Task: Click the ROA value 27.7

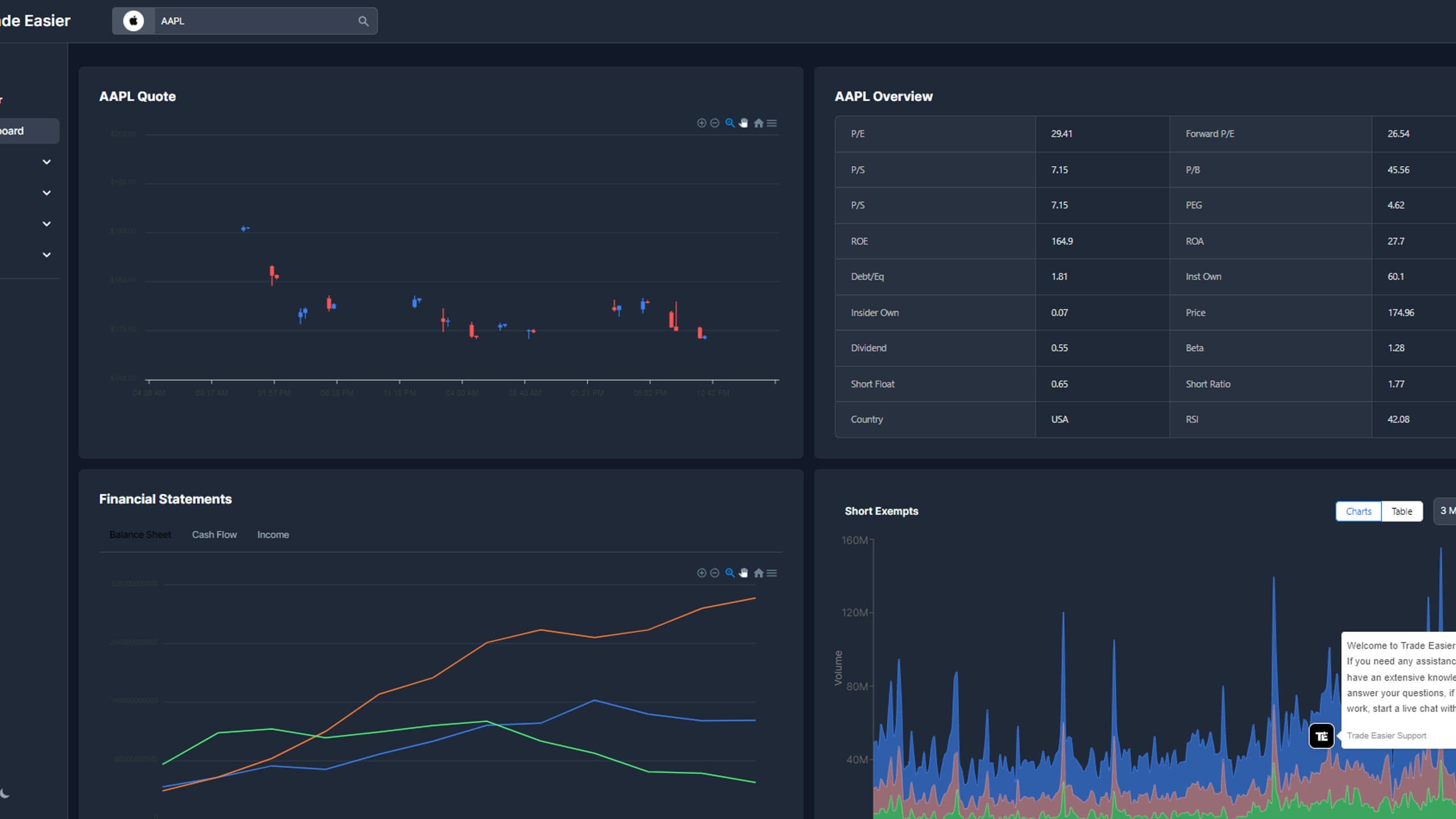Action: click(1396, 241)
